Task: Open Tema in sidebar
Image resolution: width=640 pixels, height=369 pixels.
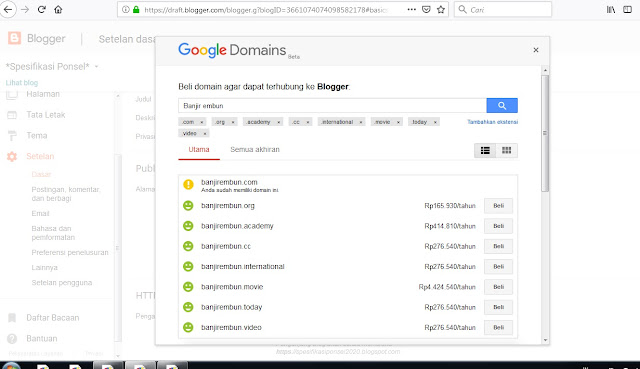Action: (x=36, y=136)
